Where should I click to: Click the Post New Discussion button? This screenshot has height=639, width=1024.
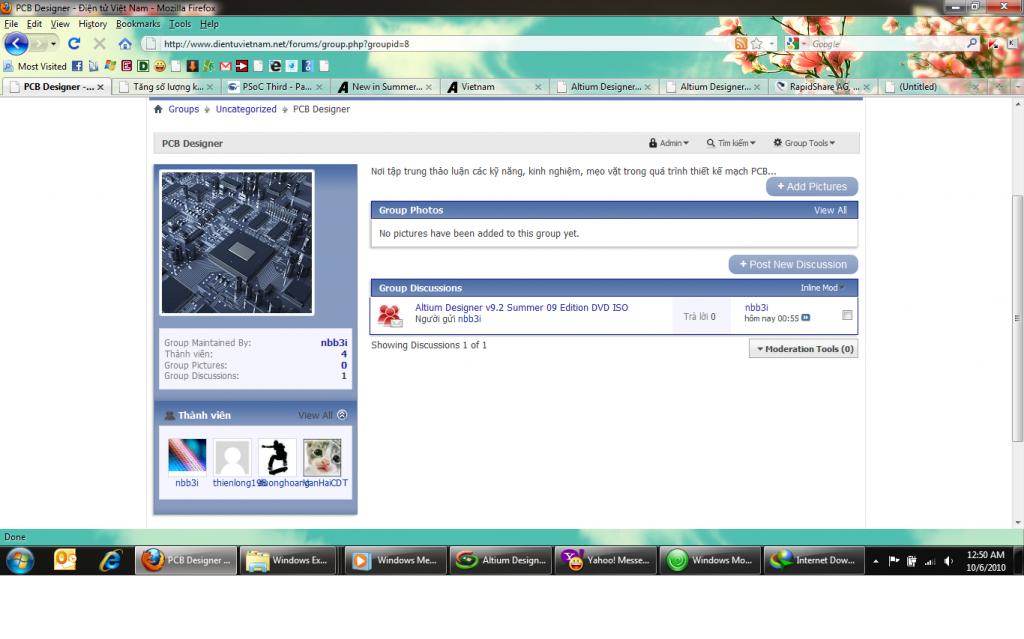click(793, 264)
